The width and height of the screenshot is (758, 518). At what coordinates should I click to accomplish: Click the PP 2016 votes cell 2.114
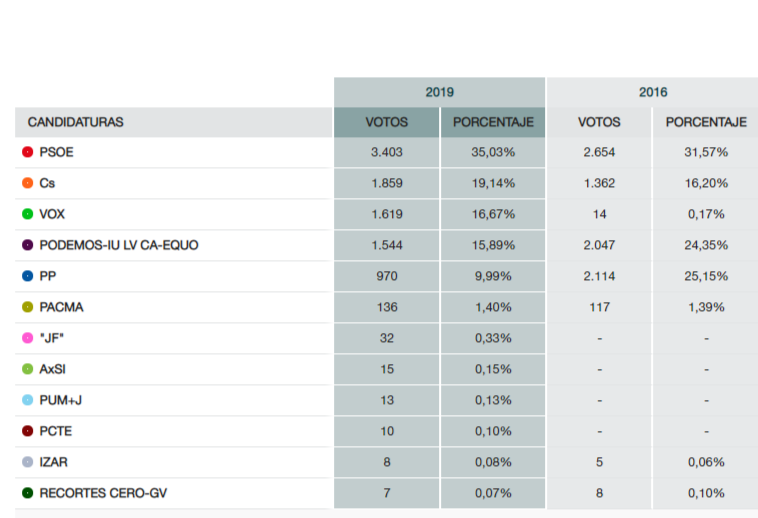pos(599,276)
